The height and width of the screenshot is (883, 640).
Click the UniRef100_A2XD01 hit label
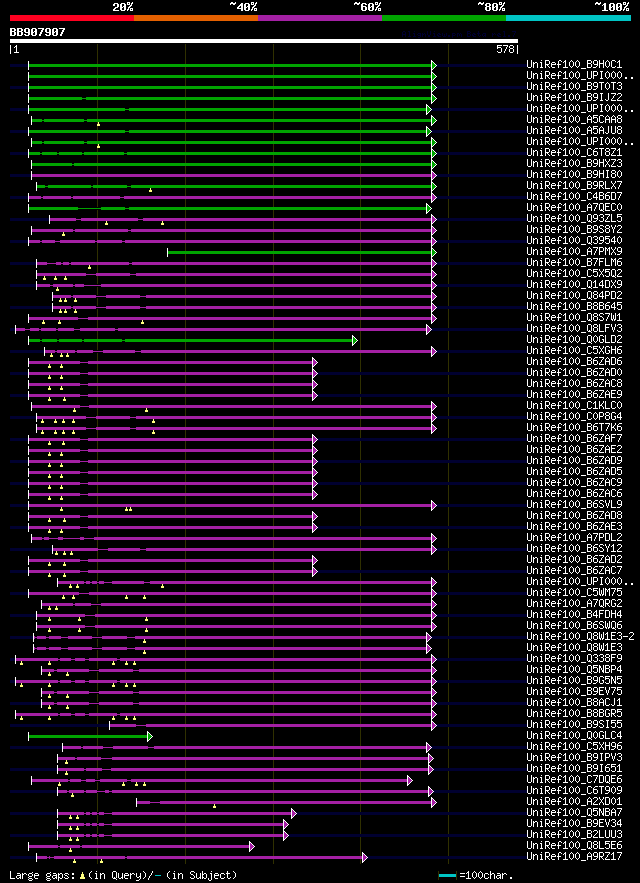click(574, 801)
